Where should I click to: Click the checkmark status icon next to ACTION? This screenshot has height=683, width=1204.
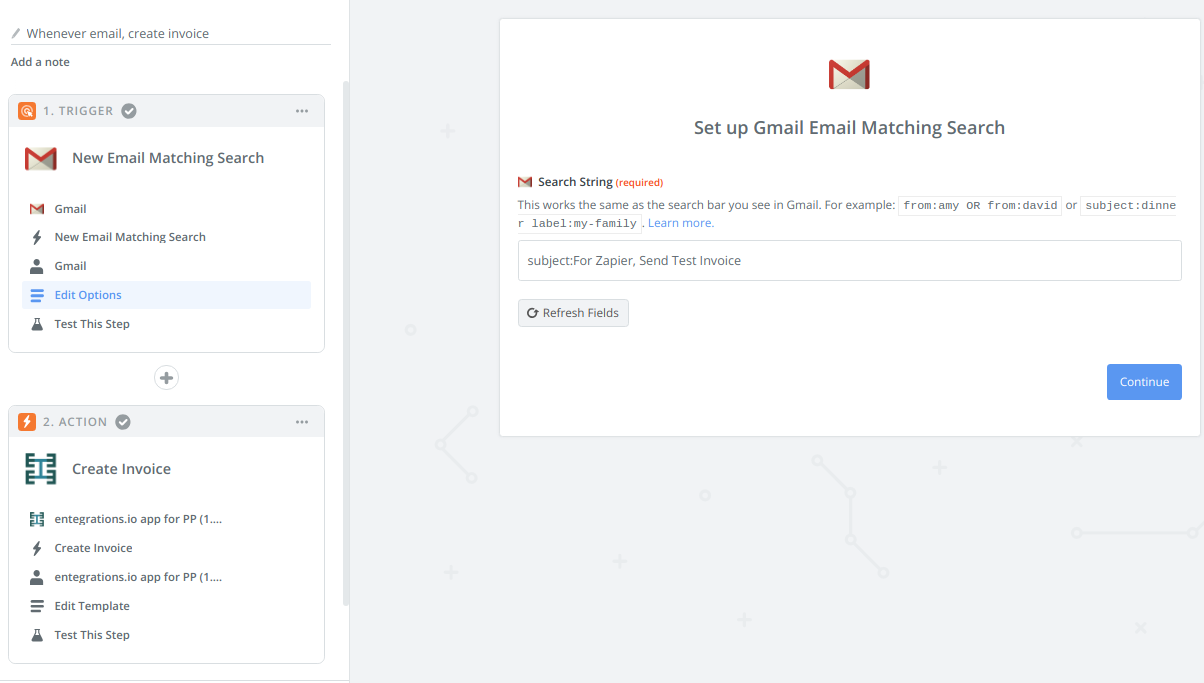(x=123, y=422)
